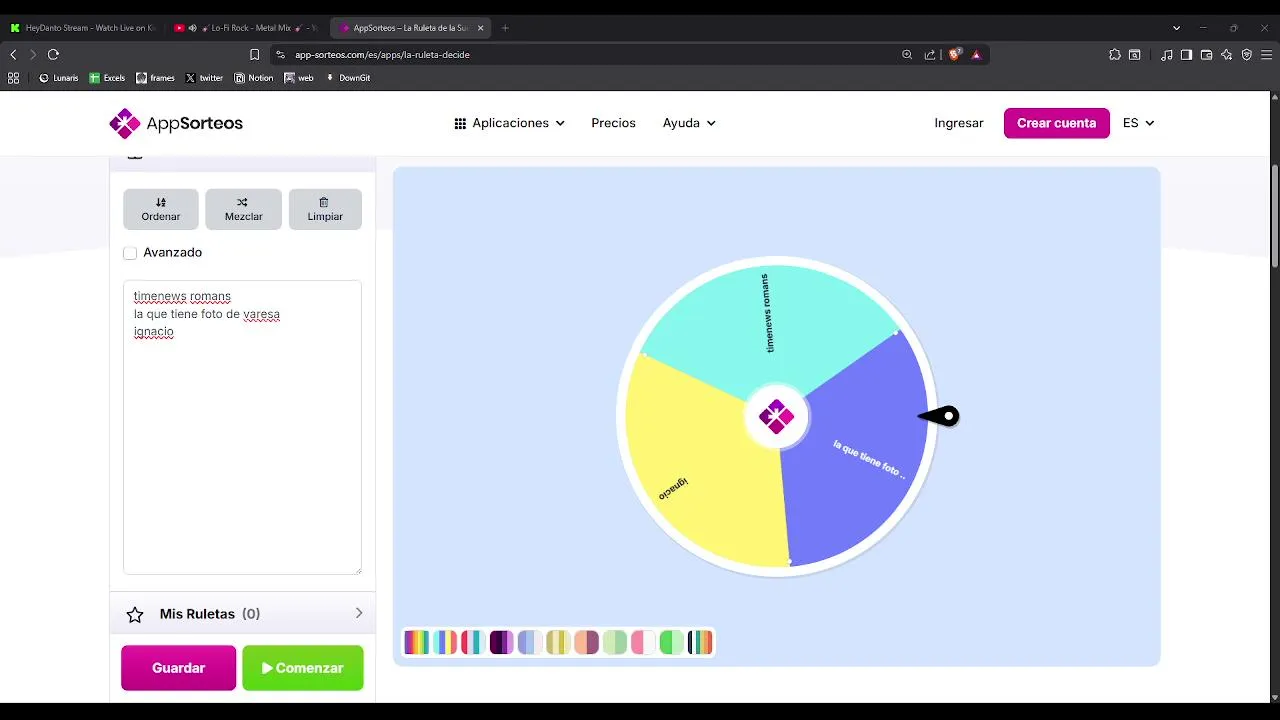Image resolution: width=1280 pixels, height=720 pixels.
Task: Click the star icon beside Mis Ruletas
Action: (135, 615)
